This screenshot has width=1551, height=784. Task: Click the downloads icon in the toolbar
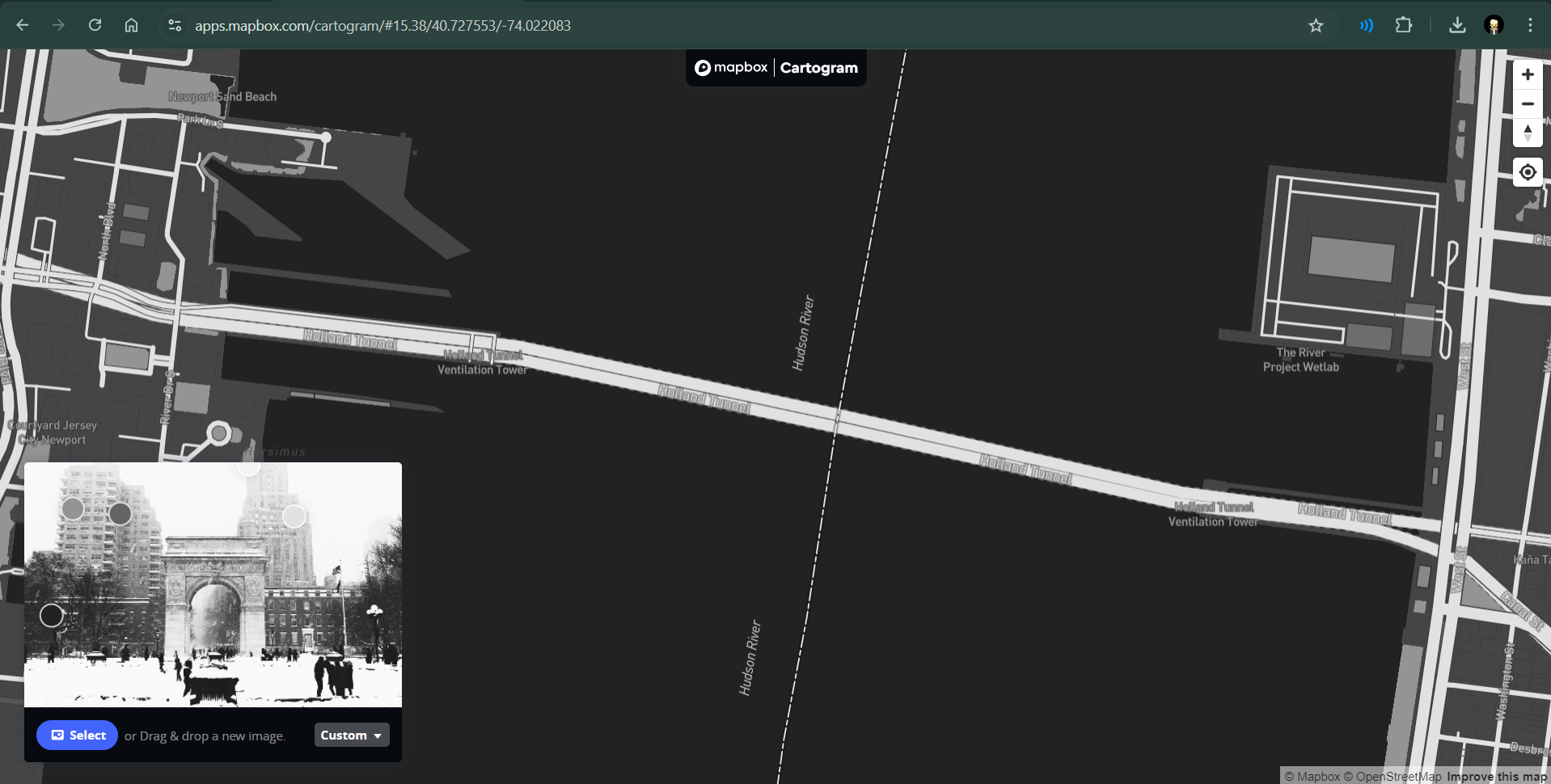[x=1457, y=25]
